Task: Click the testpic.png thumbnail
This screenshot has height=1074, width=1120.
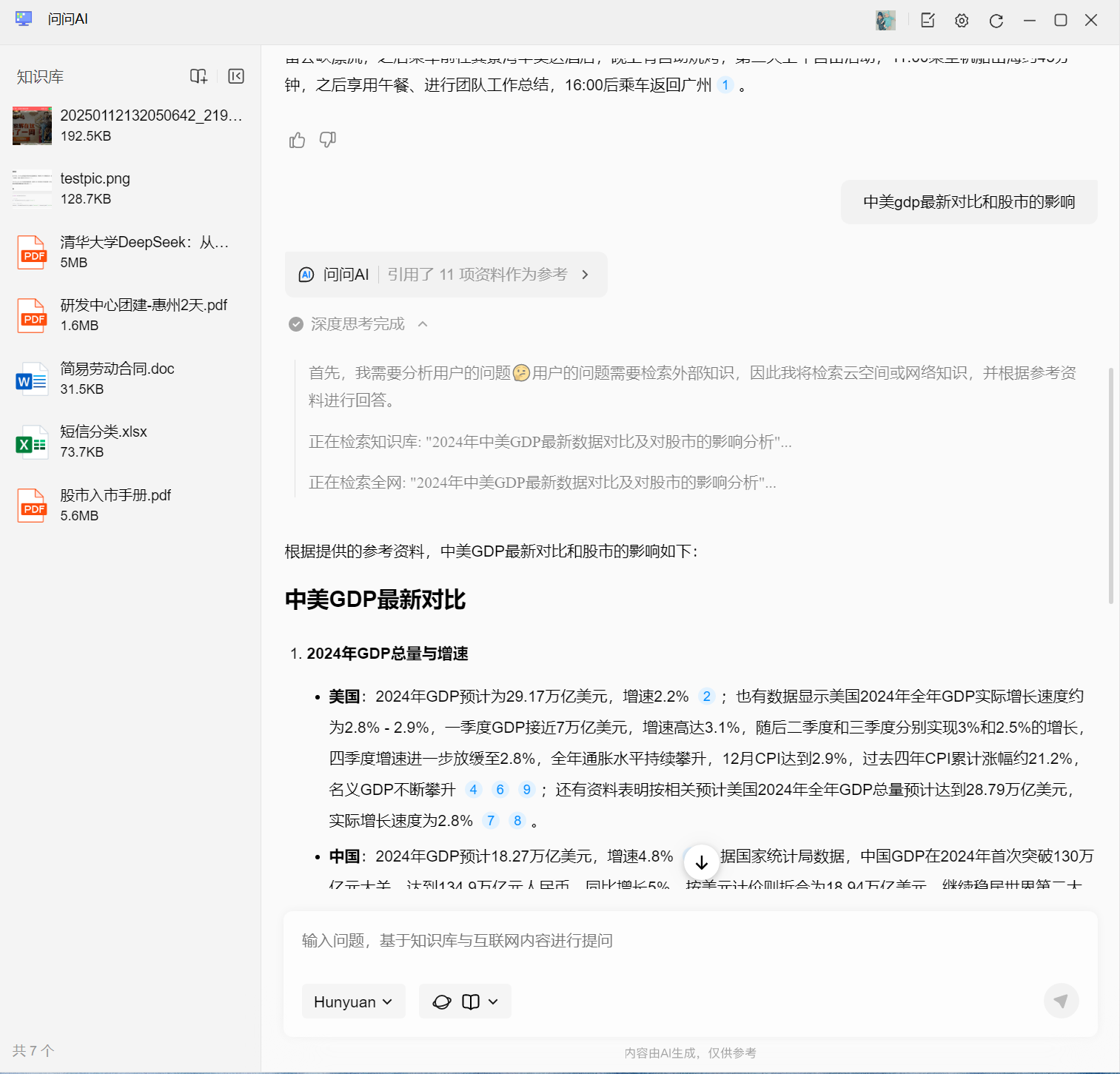Action: 32,188
